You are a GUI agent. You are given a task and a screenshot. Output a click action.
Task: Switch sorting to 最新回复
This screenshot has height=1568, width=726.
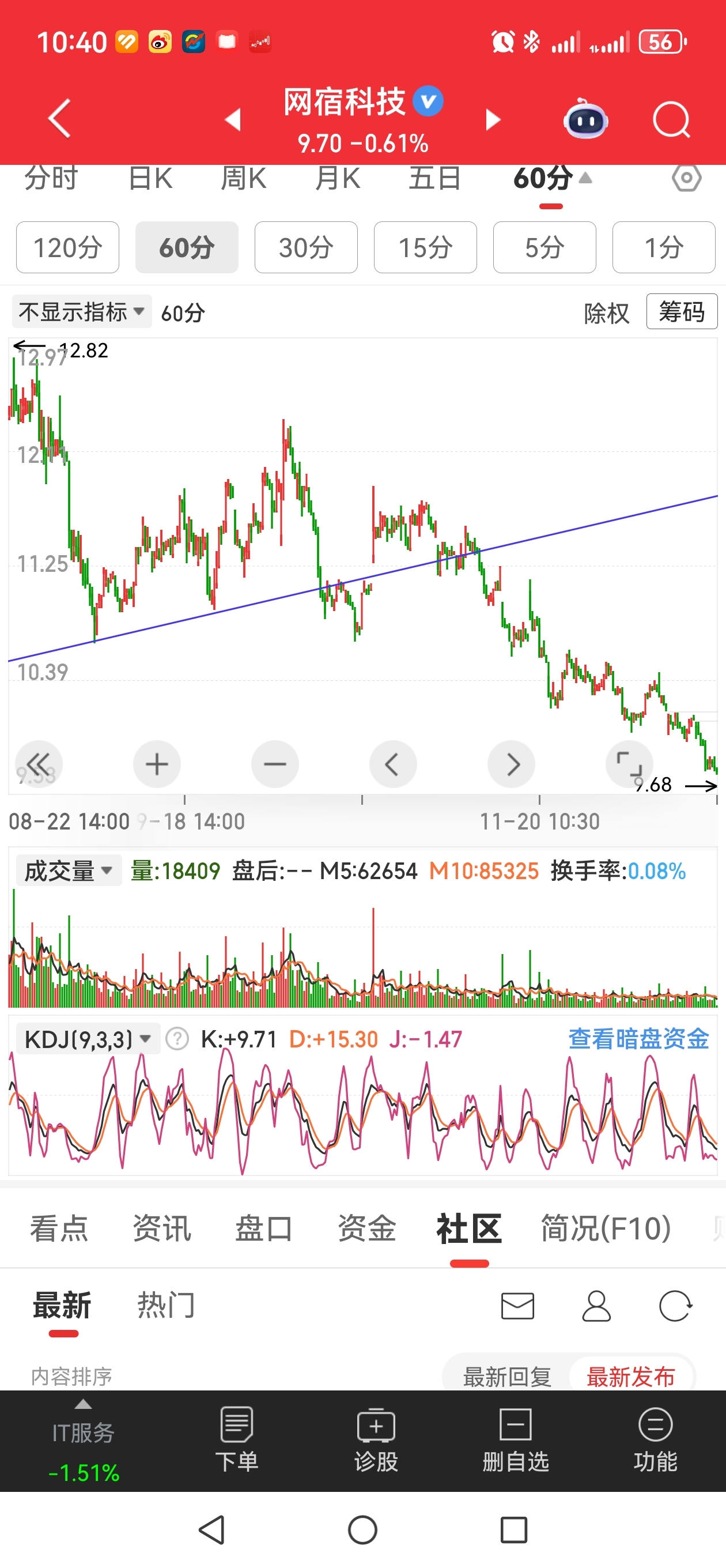507,1376
